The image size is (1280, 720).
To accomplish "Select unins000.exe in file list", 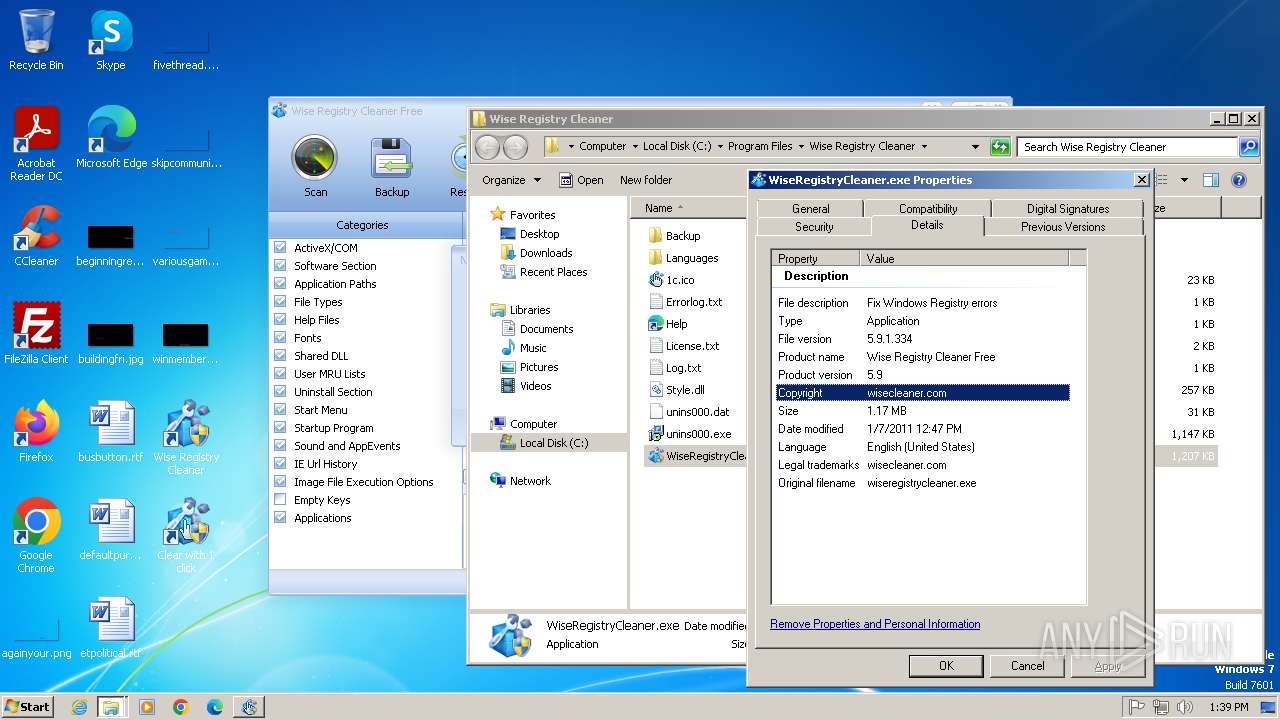I will (698, 434).
